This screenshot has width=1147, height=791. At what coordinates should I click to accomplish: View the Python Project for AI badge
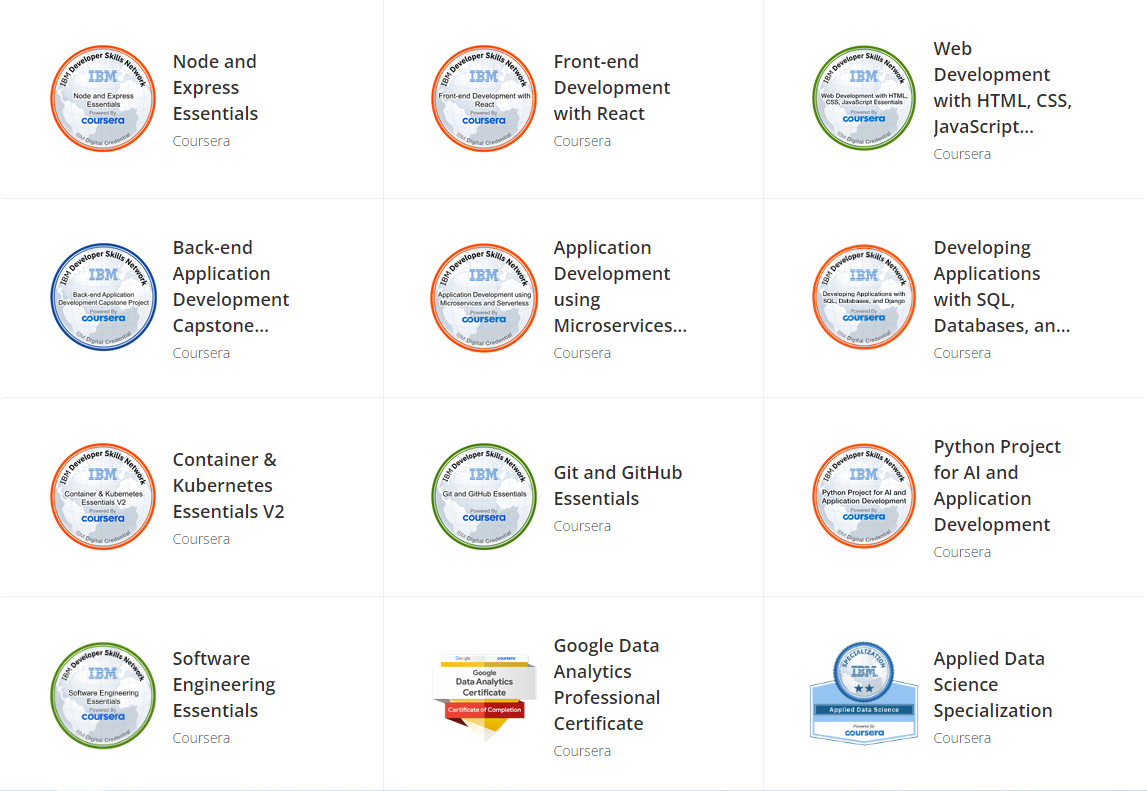click(x=863, y=496)
